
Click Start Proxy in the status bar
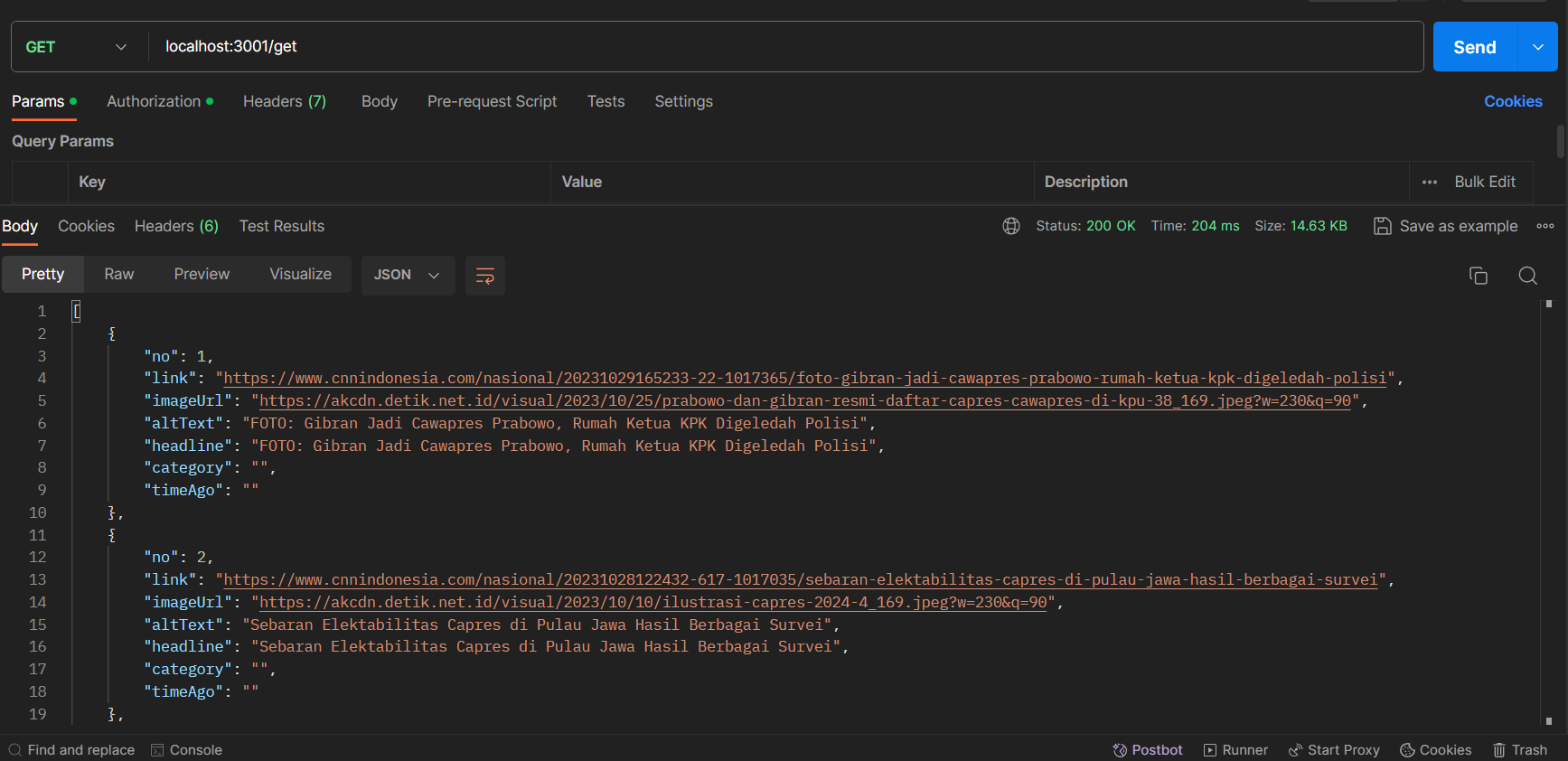1334,750
